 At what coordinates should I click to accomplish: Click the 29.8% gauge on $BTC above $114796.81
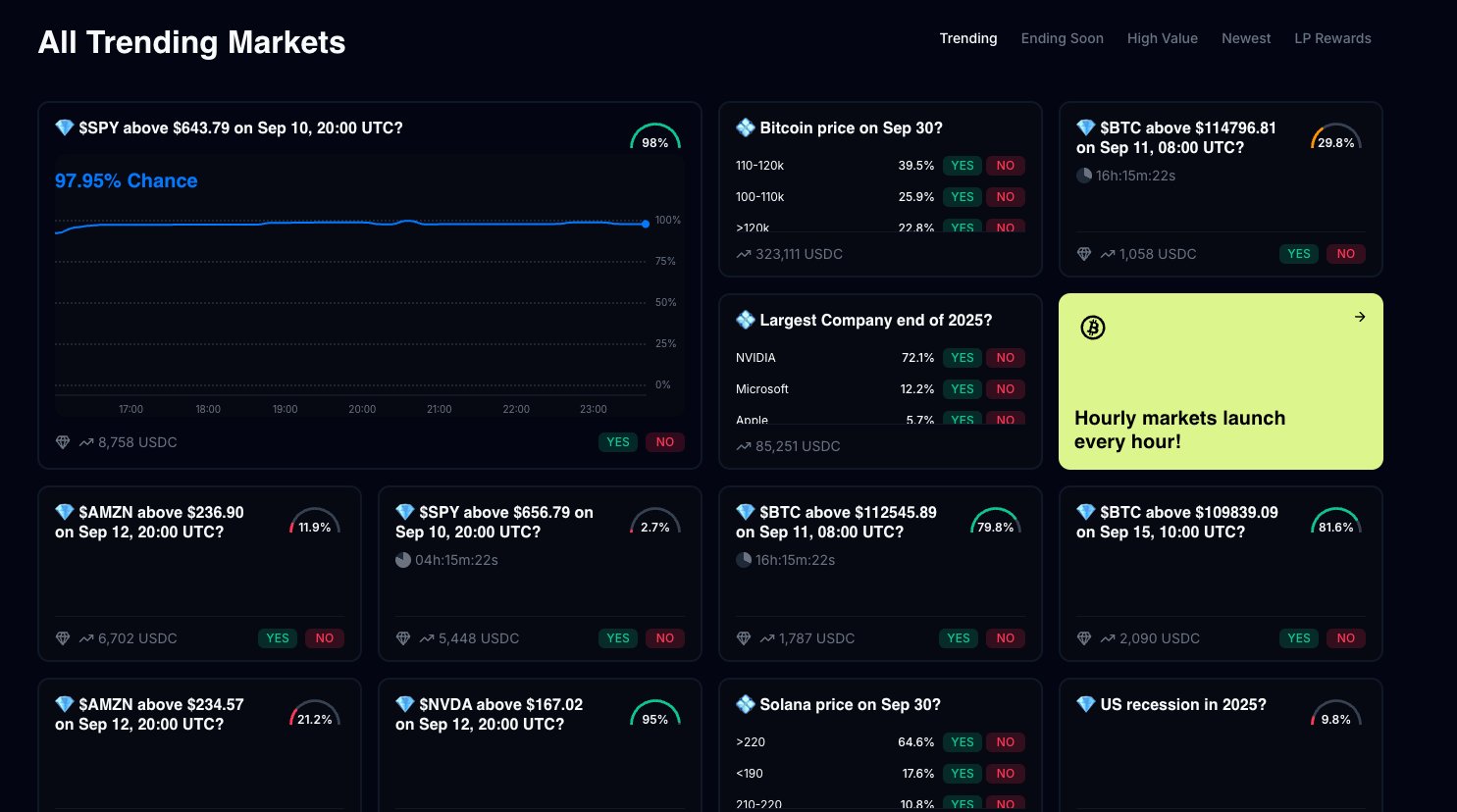click(1335, 138)
